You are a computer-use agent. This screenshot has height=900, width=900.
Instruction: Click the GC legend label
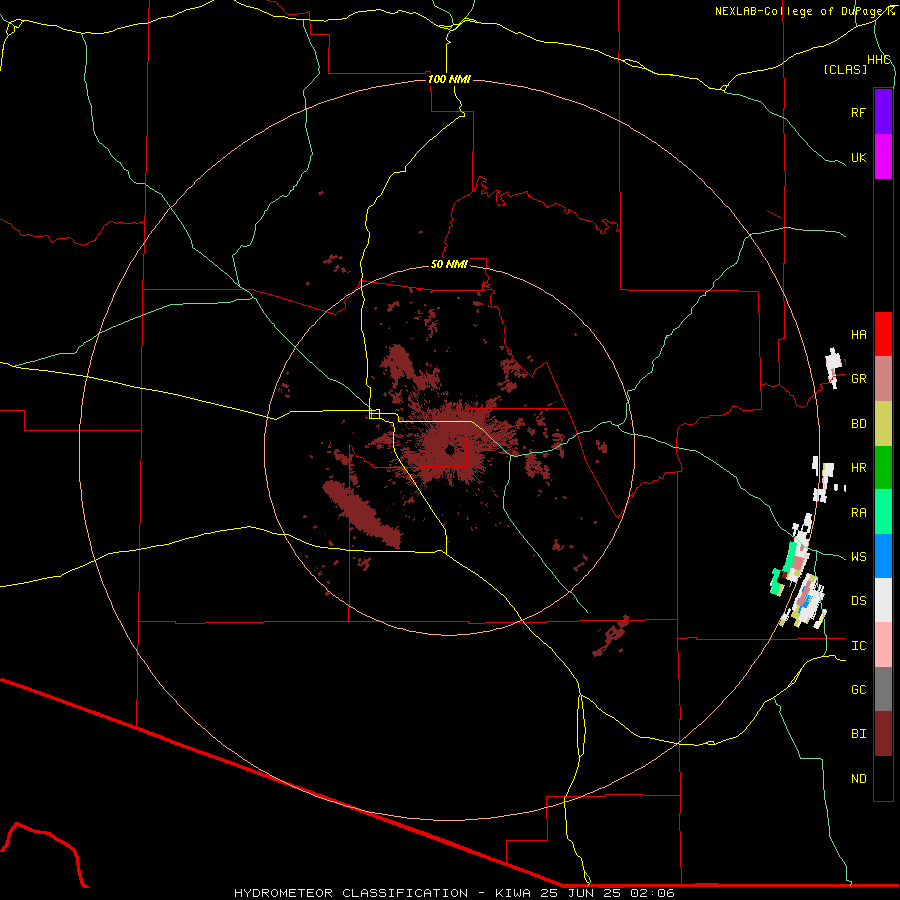858,690
